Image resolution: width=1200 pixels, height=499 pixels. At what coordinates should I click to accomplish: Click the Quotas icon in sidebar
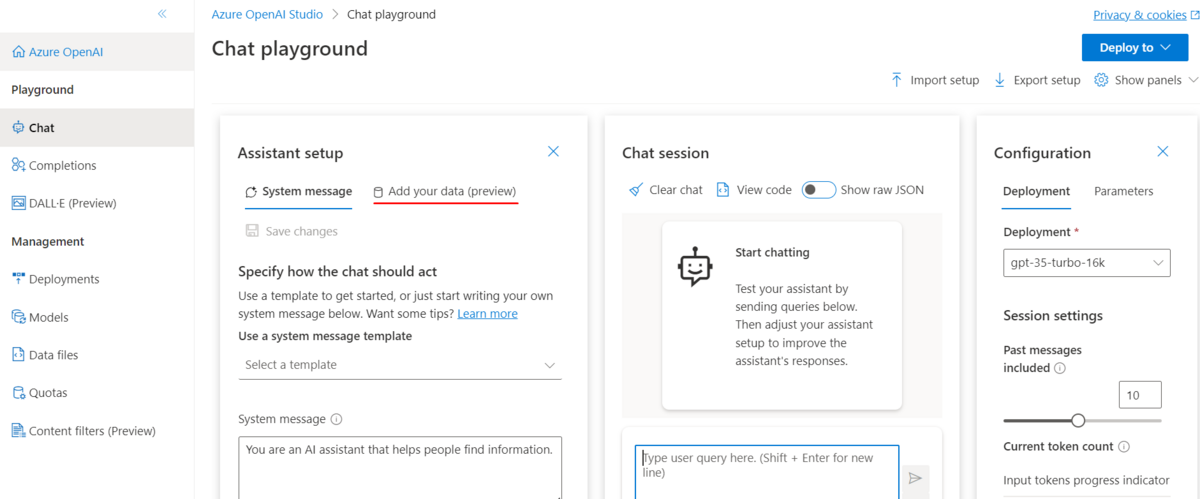[x=18, y=393]
